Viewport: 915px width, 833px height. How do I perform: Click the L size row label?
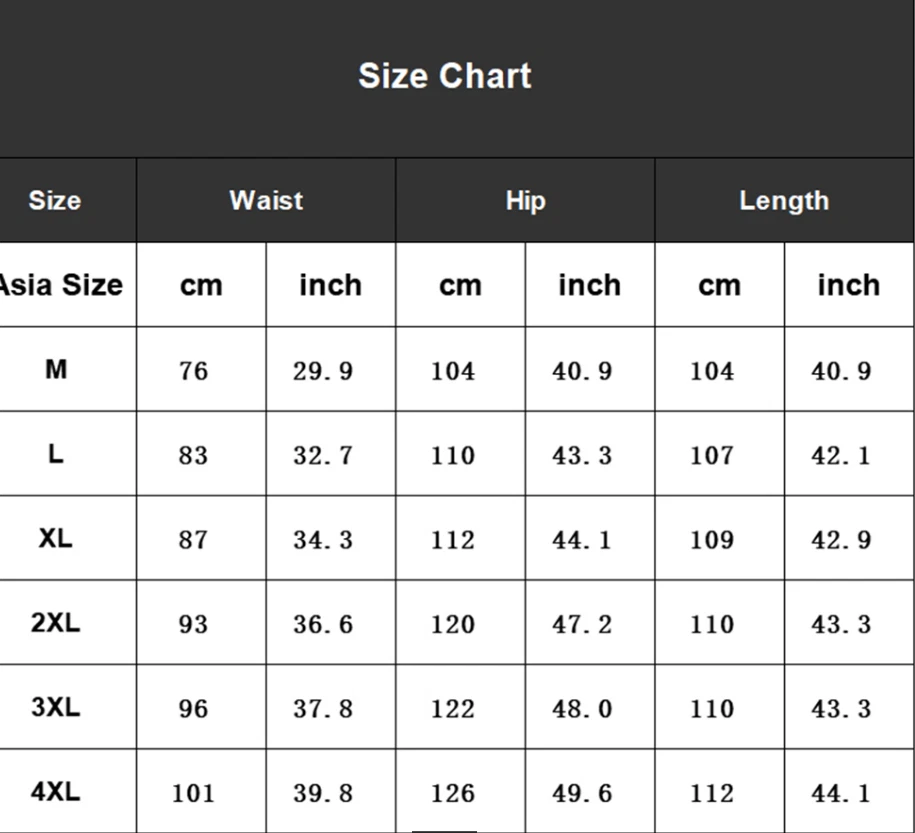[x=56, y=454]
